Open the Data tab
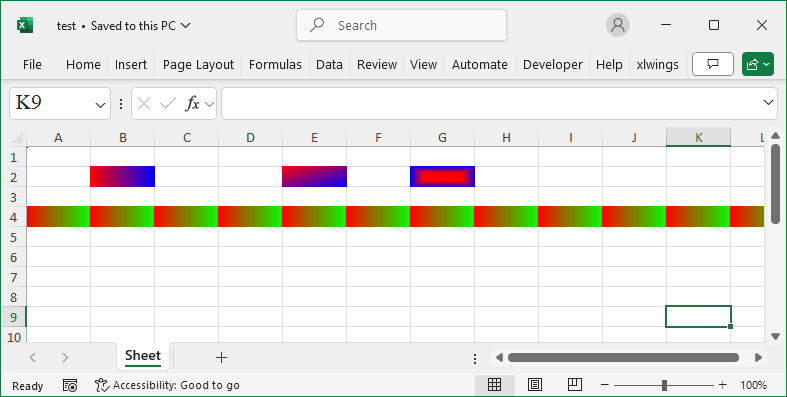787x397 pixels. tap(329, 65)
